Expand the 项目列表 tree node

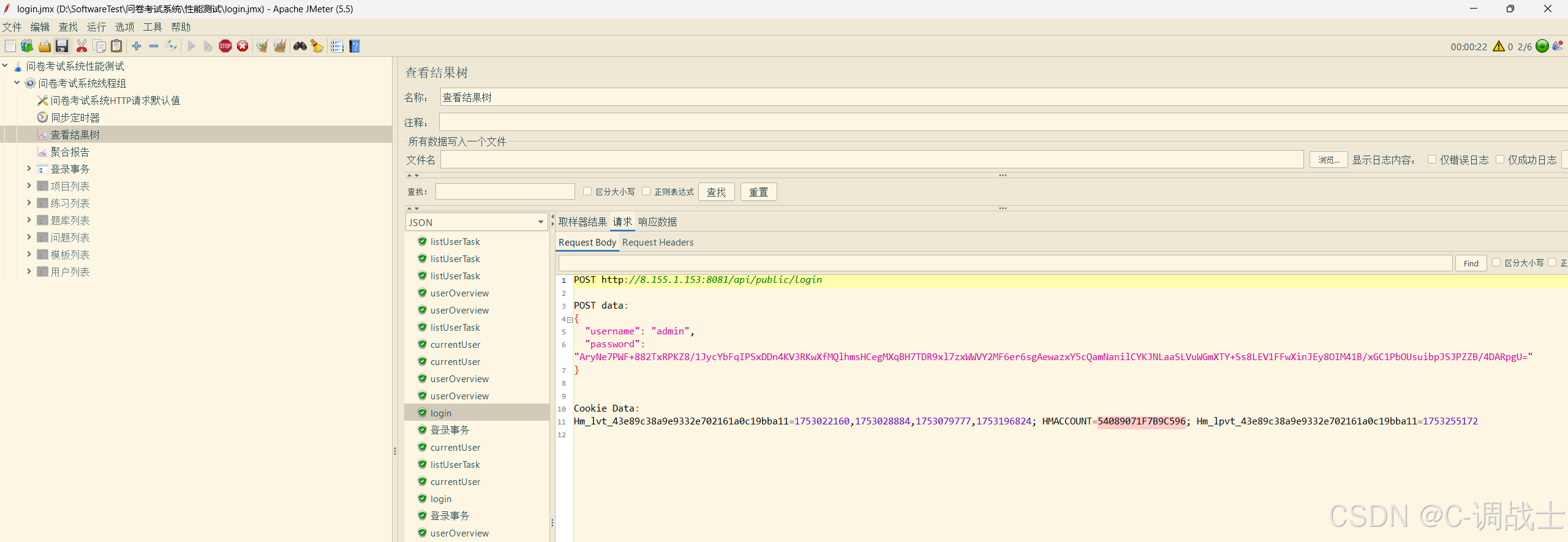pyautogui.click(x=29, y=186)
